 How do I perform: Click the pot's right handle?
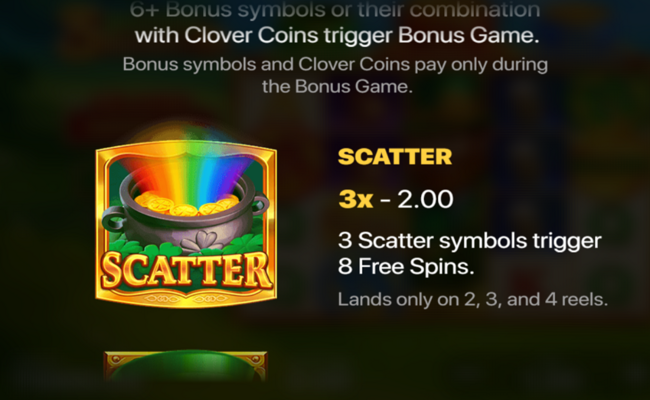point(260,204)
